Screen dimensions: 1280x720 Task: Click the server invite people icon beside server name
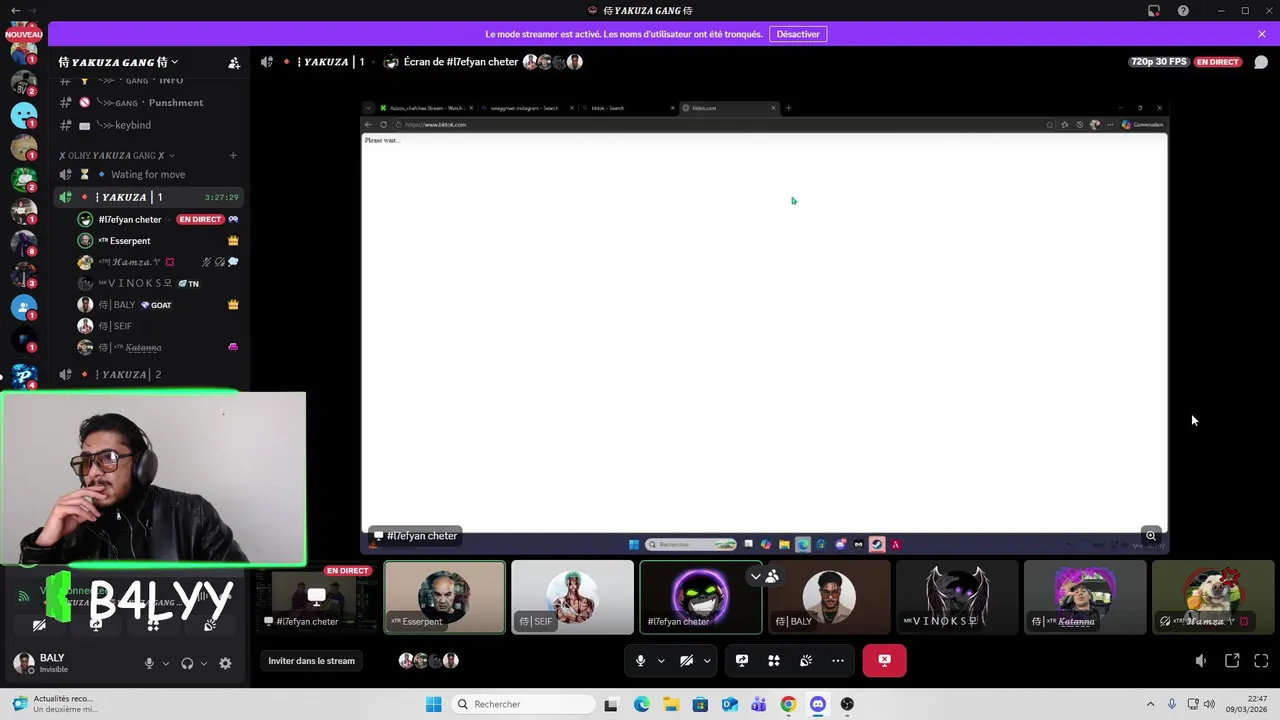coord(234,62)
